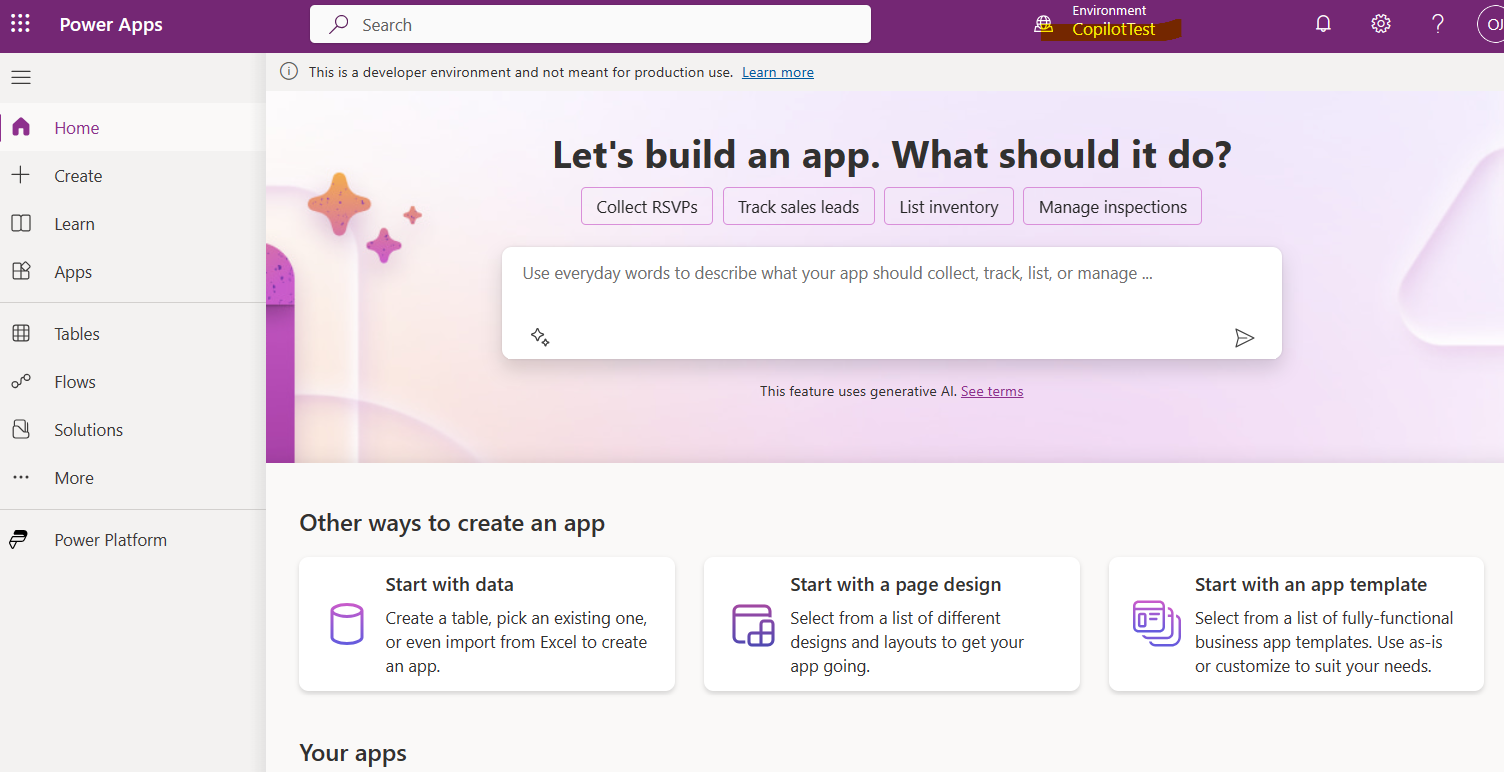Open Apps in the sidebar
This screenshot has width=1504, height=772.
133,271
